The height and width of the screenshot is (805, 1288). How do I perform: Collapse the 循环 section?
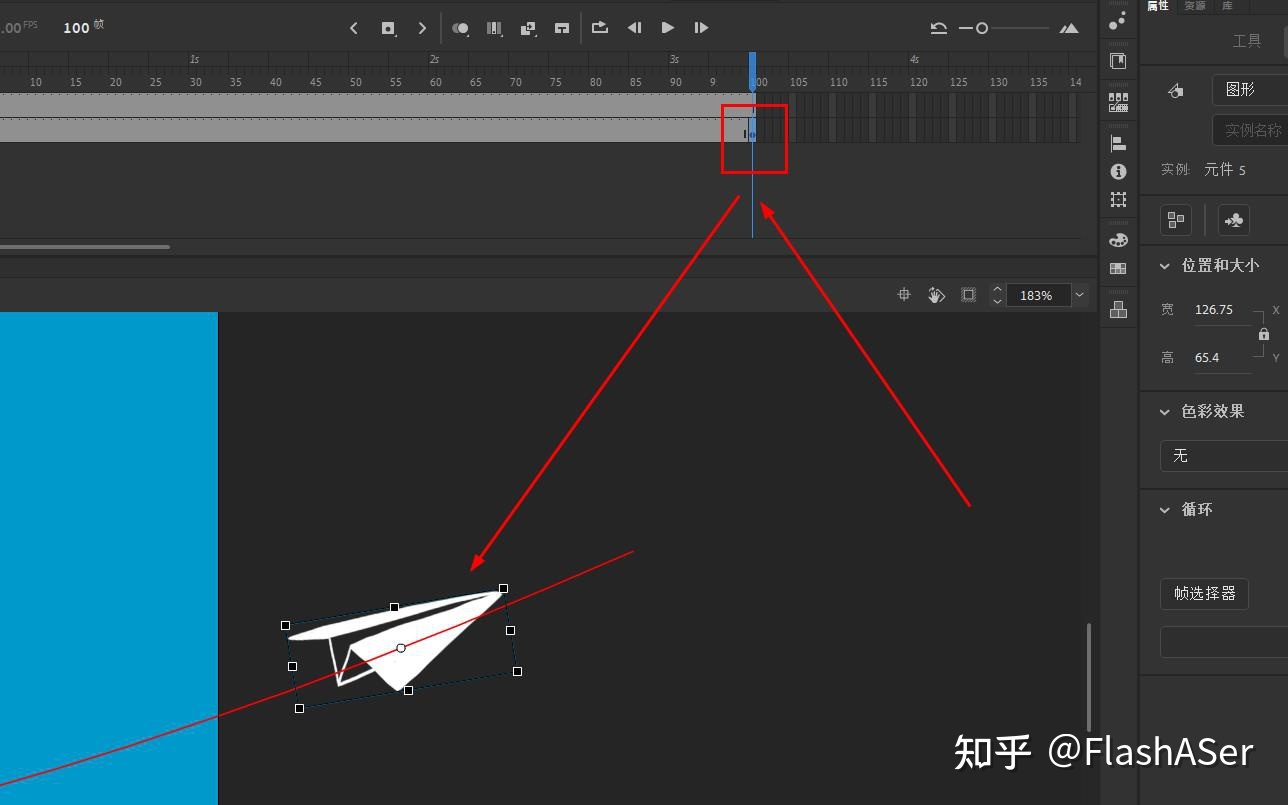pyautogui.click(x=1164, y=510)
